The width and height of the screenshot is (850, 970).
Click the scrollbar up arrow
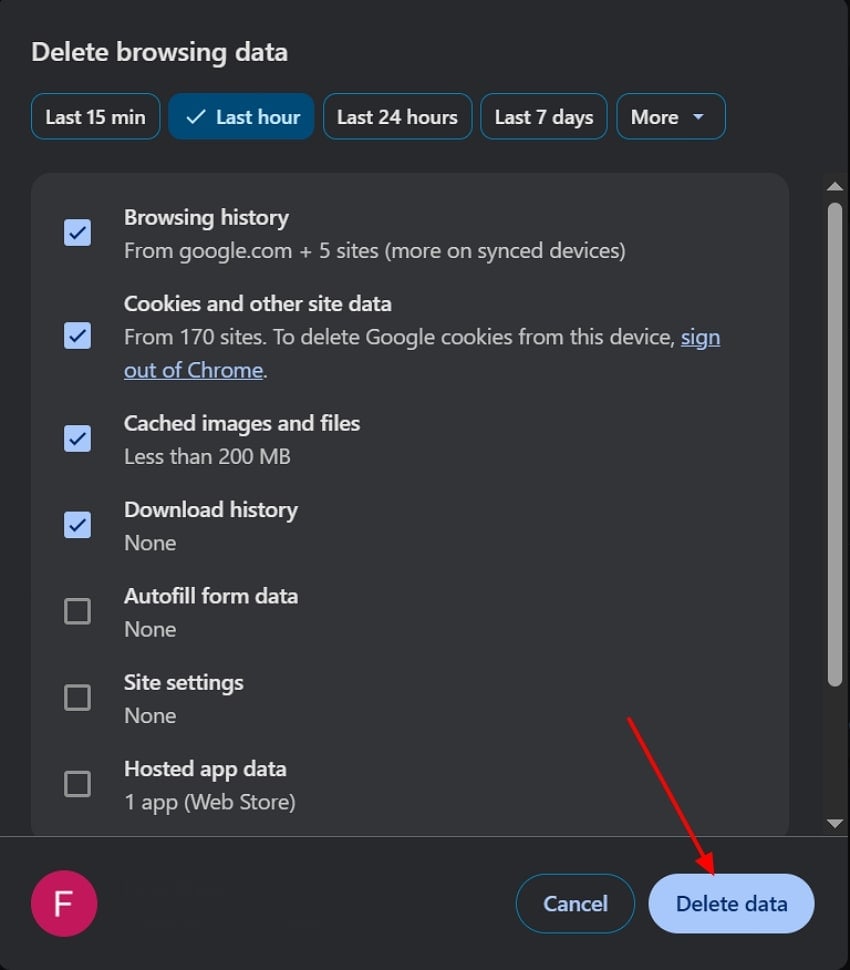pos(835,185)
